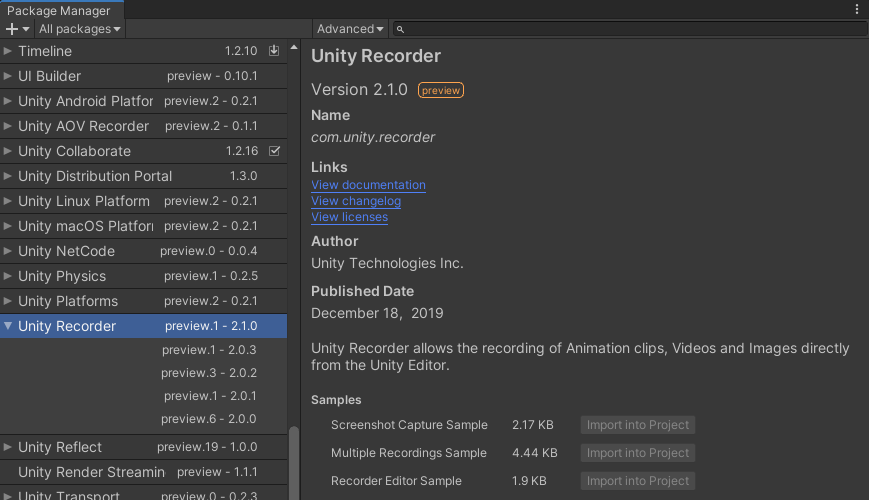
Task: Open the View changelog link
Action: (x=356, y=201)
